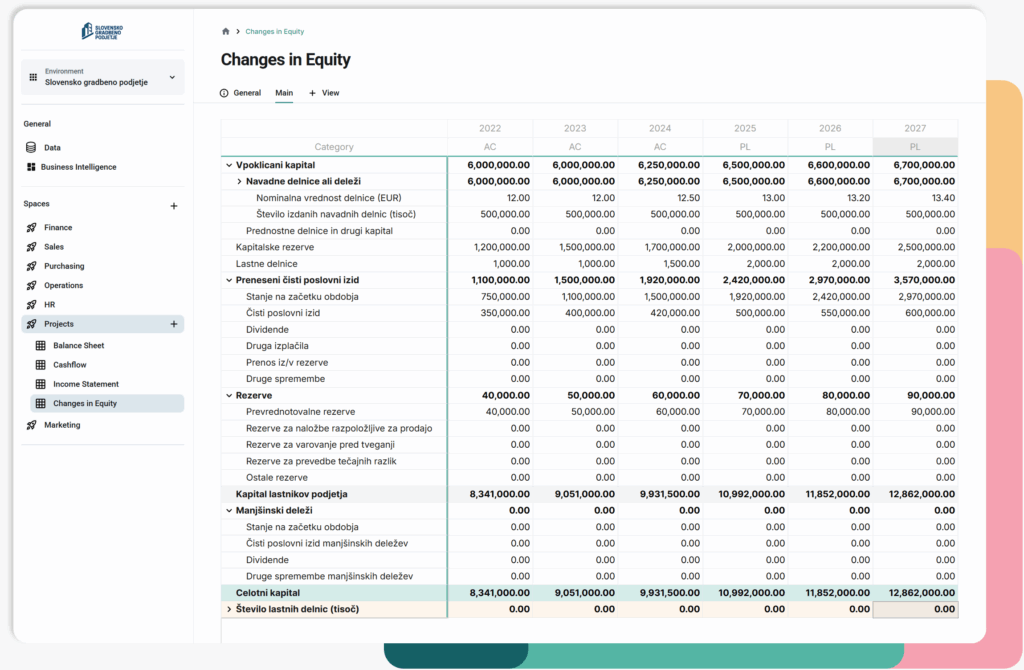
Task: Expand the Število lastnih delnic row
Action: [228, 609]
